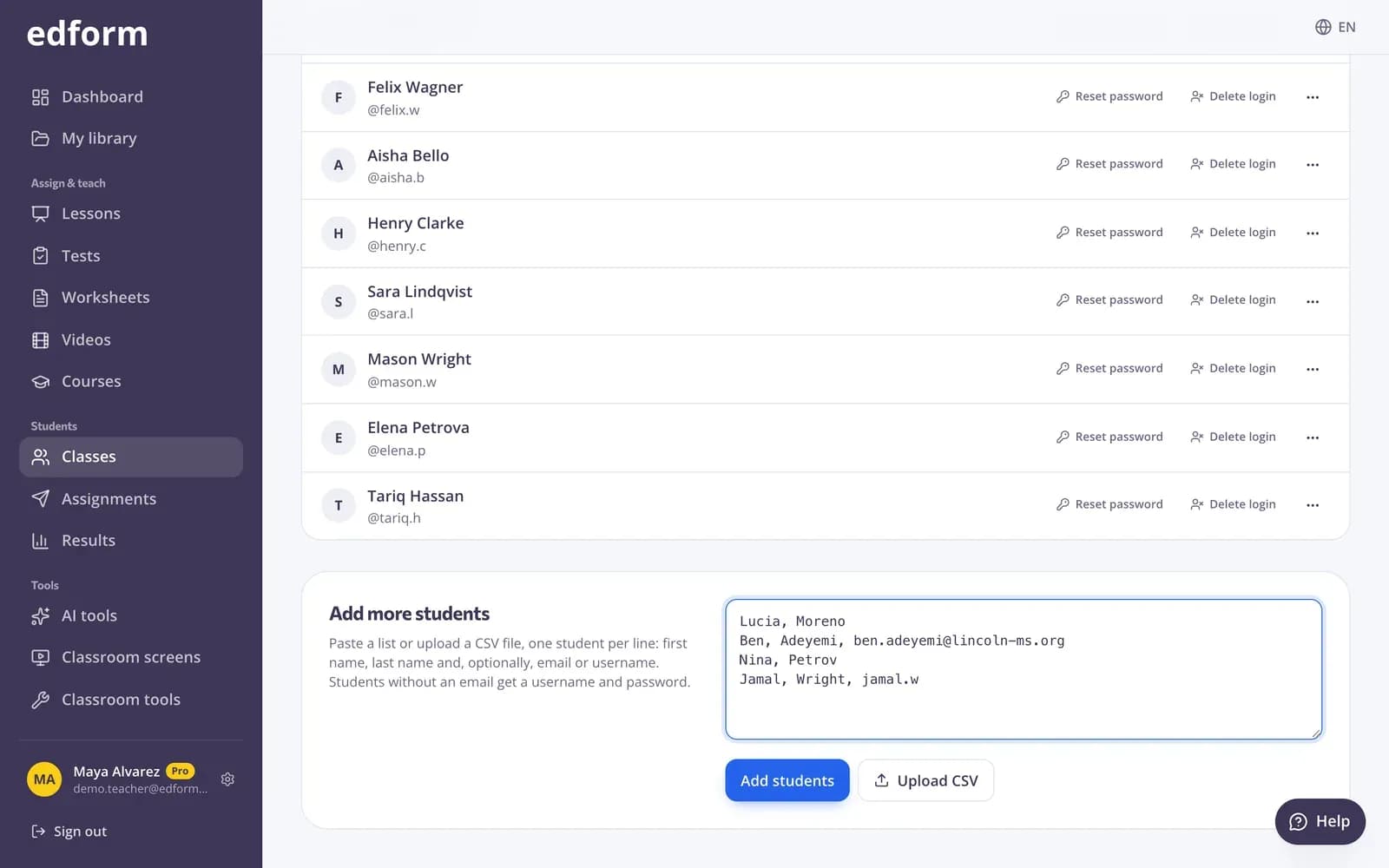Open more options for Henry Clarke
Image resolution: width=1389 pixels, height=868 pixels.
tap(1313, 233)
